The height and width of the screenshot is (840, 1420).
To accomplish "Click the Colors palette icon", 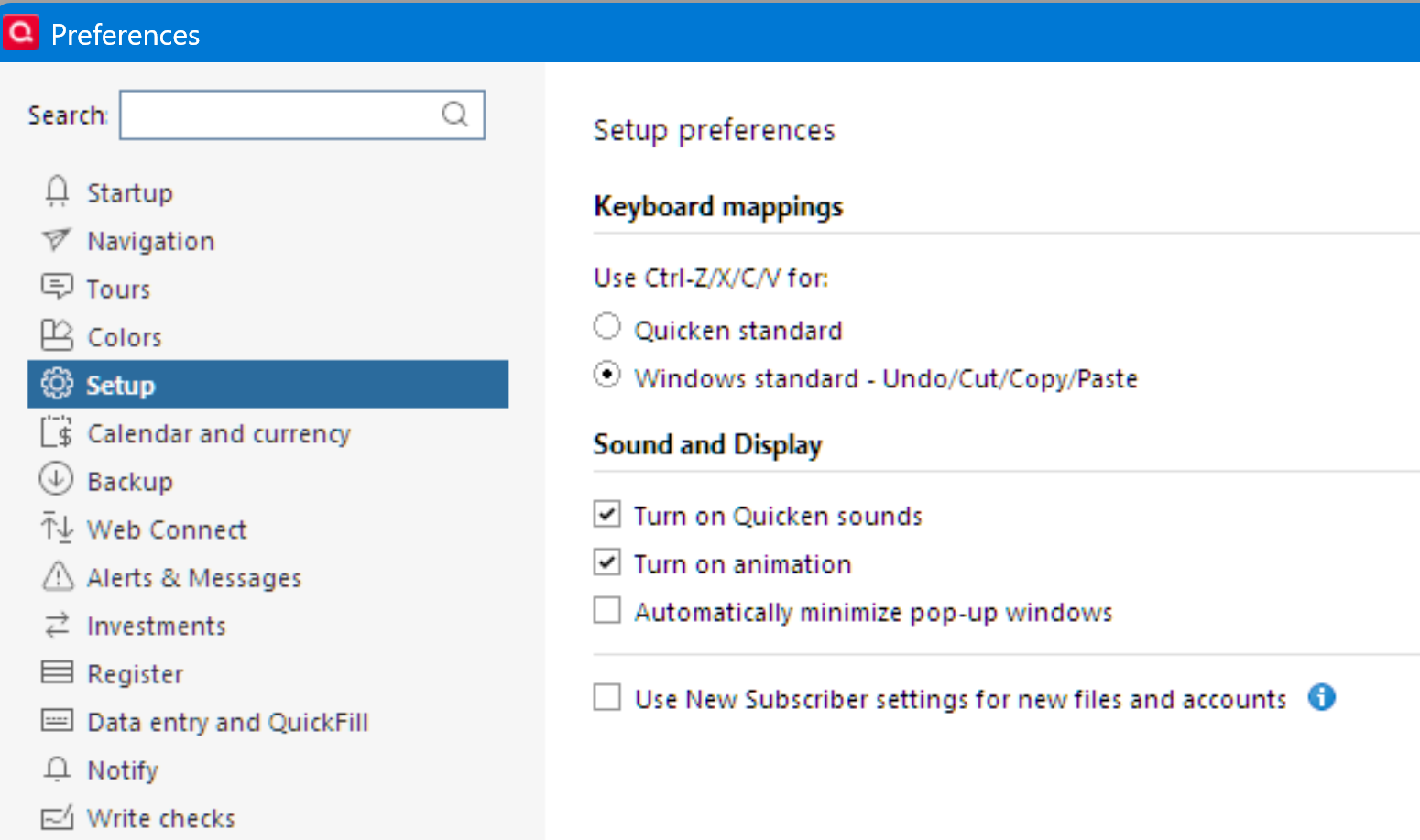I will click(57, 335).
